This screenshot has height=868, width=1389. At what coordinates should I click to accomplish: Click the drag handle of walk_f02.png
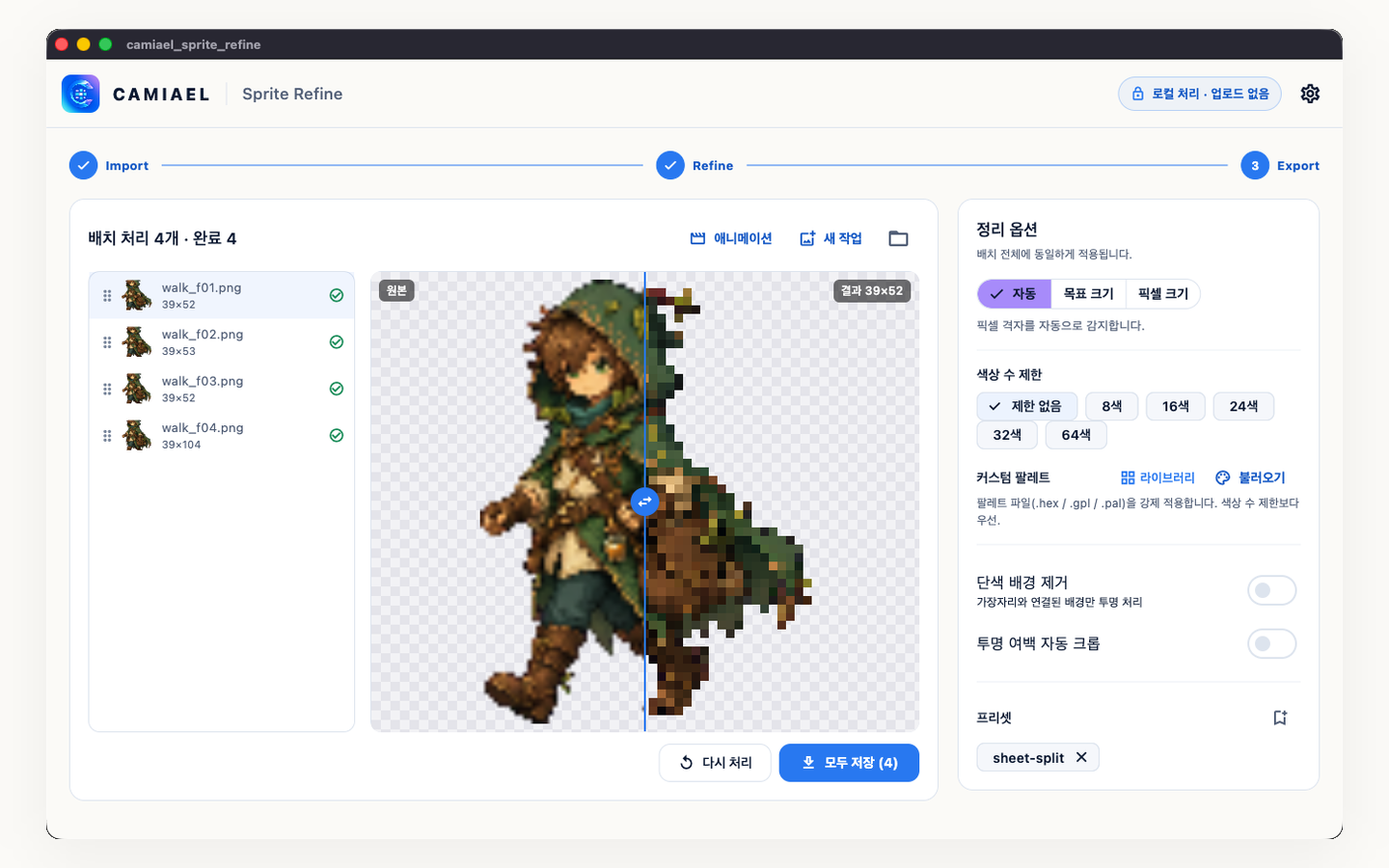(107, 342)
